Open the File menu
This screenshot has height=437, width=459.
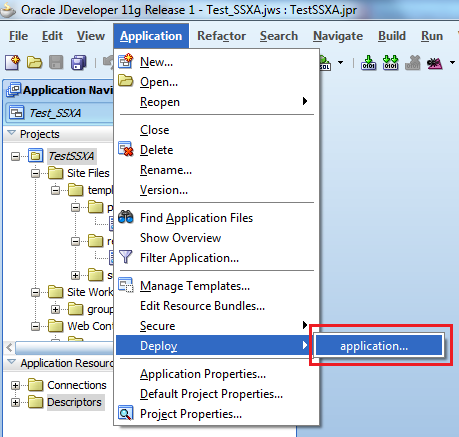[18, 36]
